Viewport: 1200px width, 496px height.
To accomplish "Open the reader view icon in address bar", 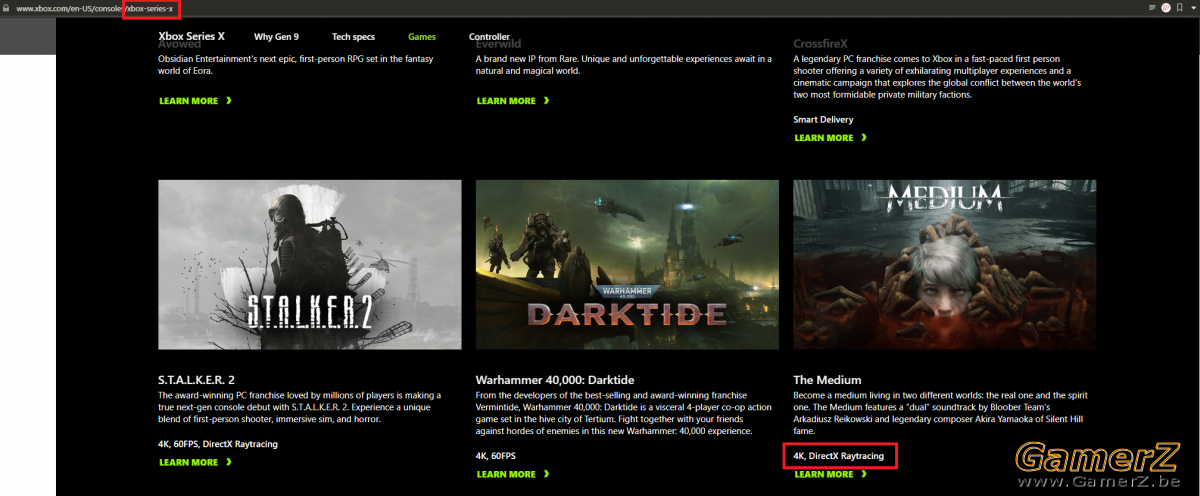I will tap(1152, 8).
